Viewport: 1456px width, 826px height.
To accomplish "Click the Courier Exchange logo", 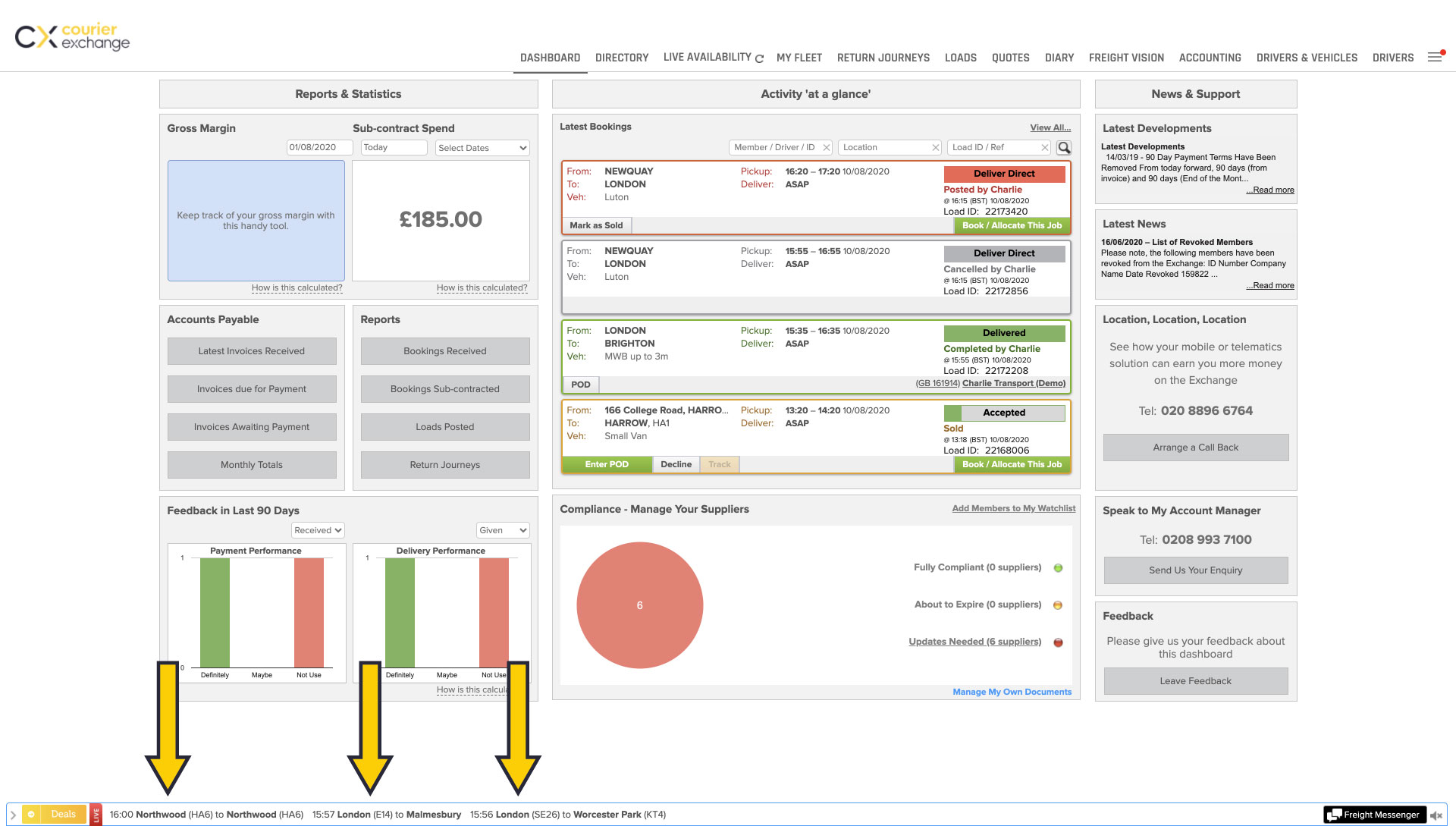I will click(72, 36).
